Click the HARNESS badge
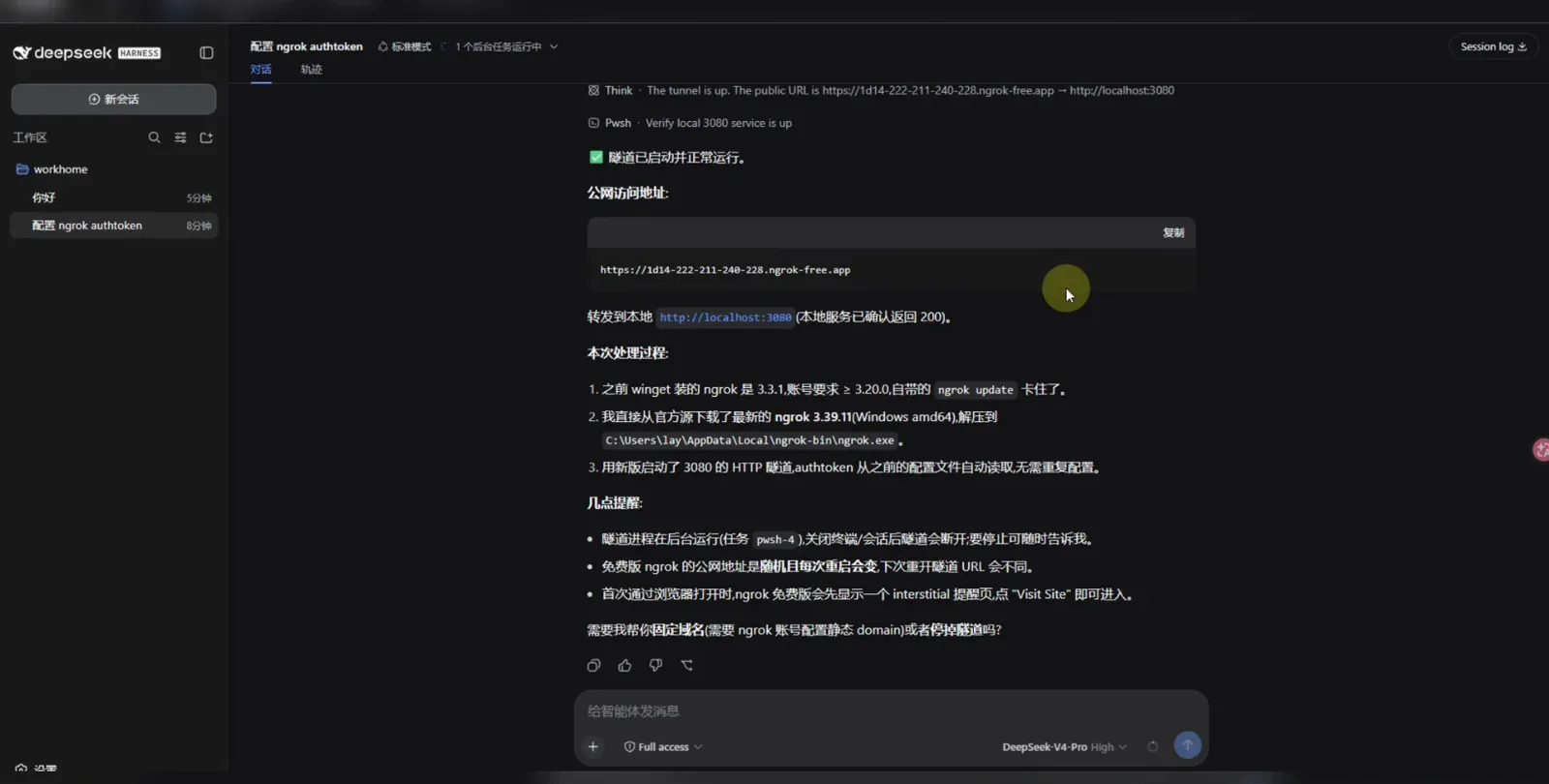 pos(139,53)
